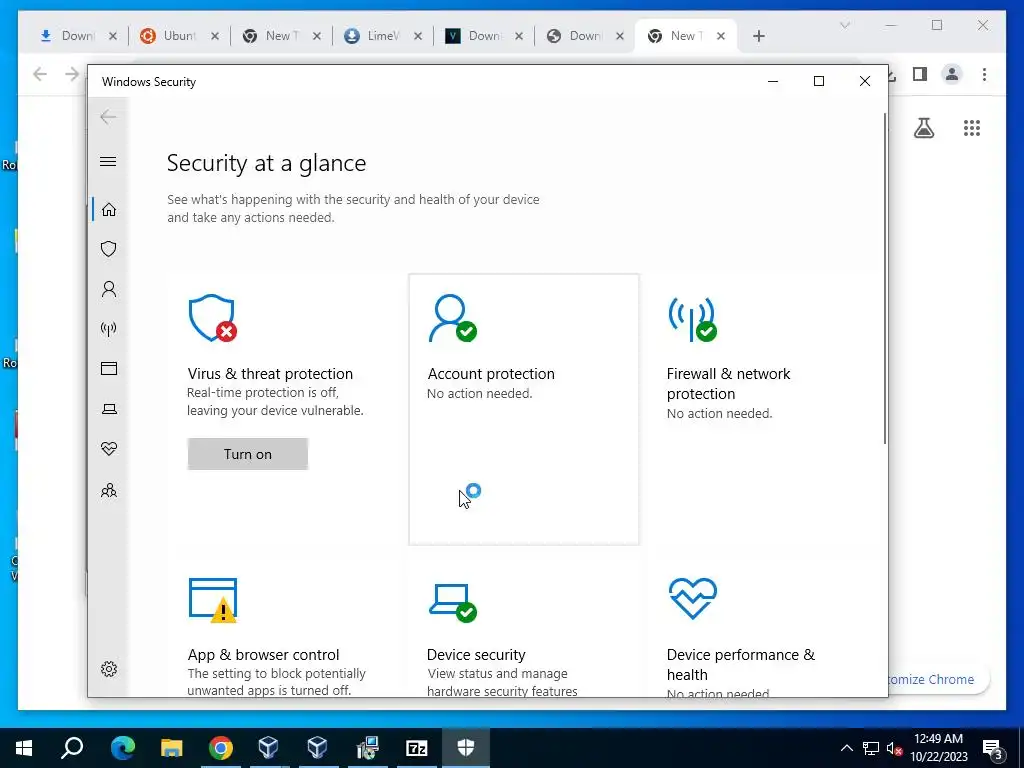Open Device security tile heading

click(476, 654)
